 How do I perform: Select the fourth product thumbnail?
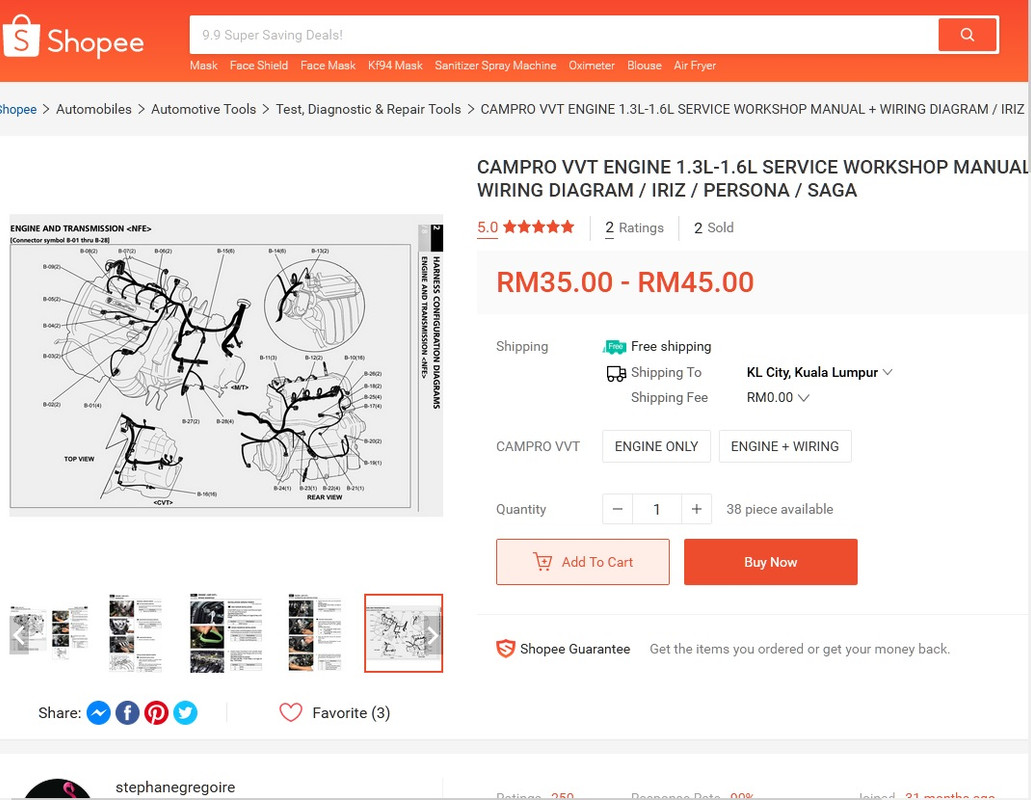tap(315, 633)
